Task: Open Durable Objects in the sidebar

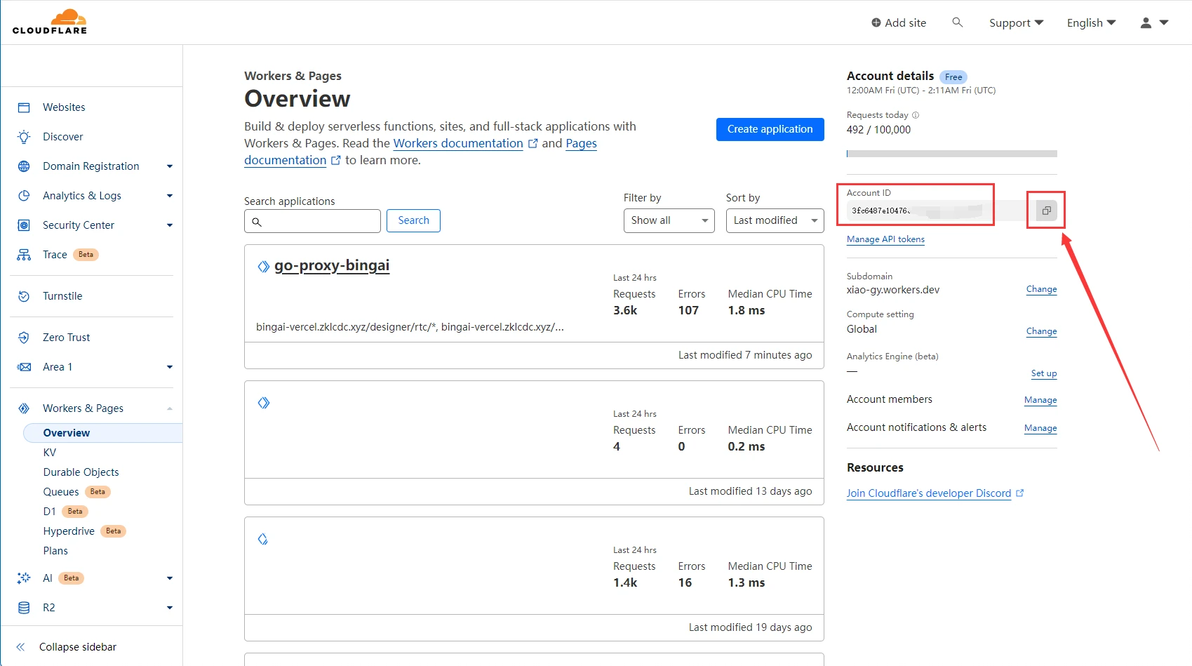Action: click(81, 472)
